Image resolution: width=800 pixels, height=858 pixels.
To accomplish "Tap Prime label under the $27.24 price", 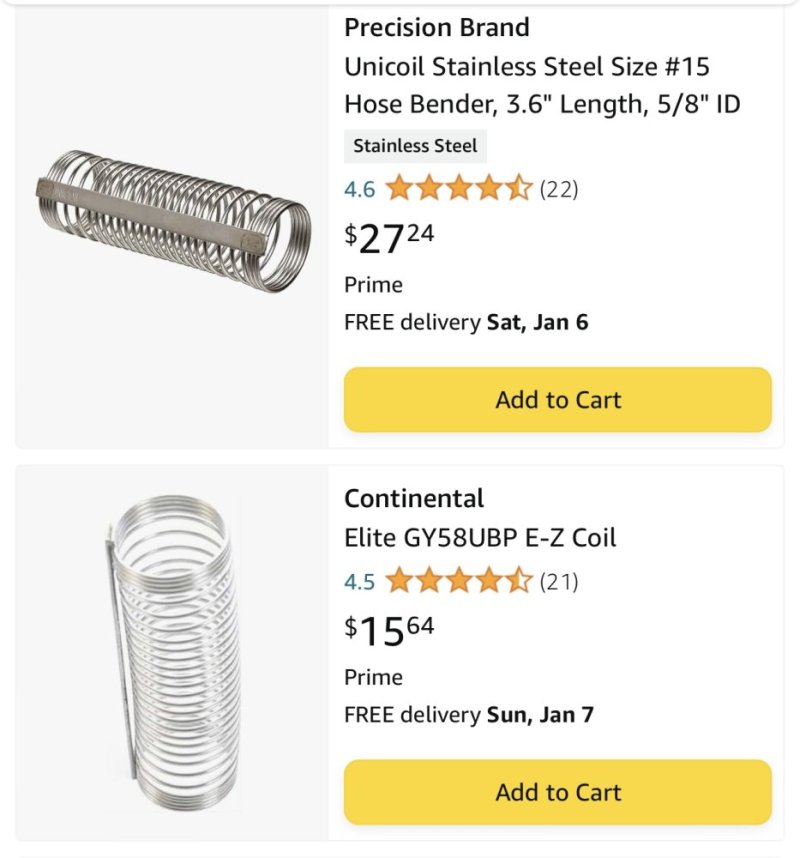I will click(373, 285).
